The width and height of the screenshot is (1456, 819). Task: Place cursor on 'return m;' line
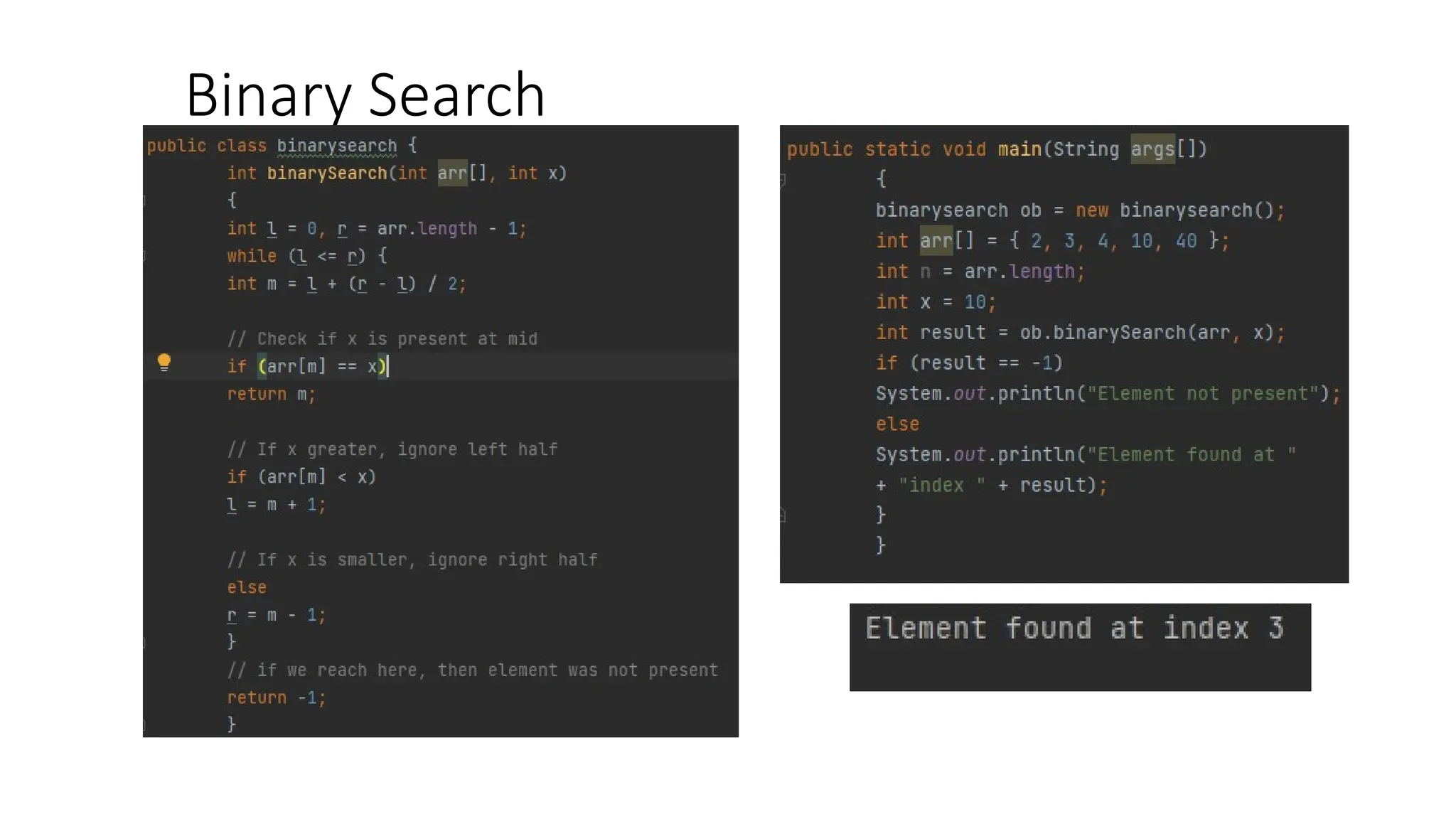tap(271, 395)
